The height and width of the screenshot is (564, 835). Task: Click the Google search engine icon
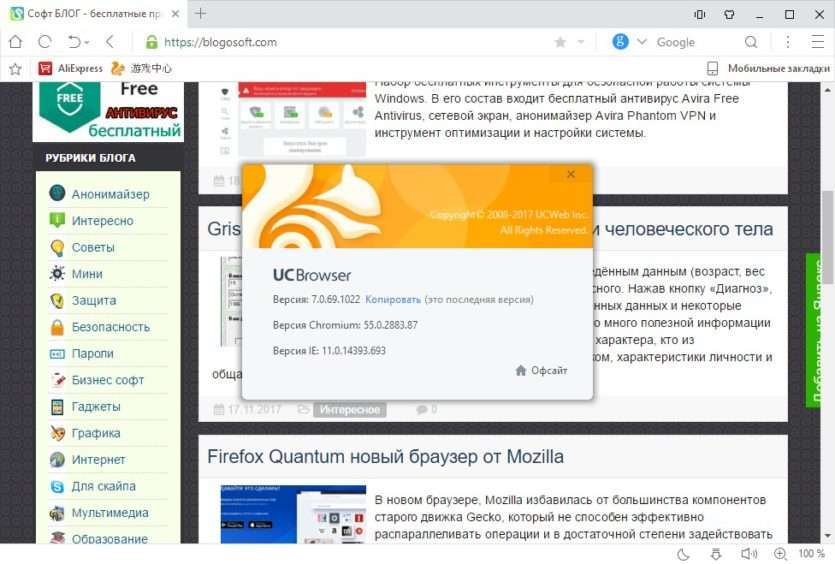(620, 42)
